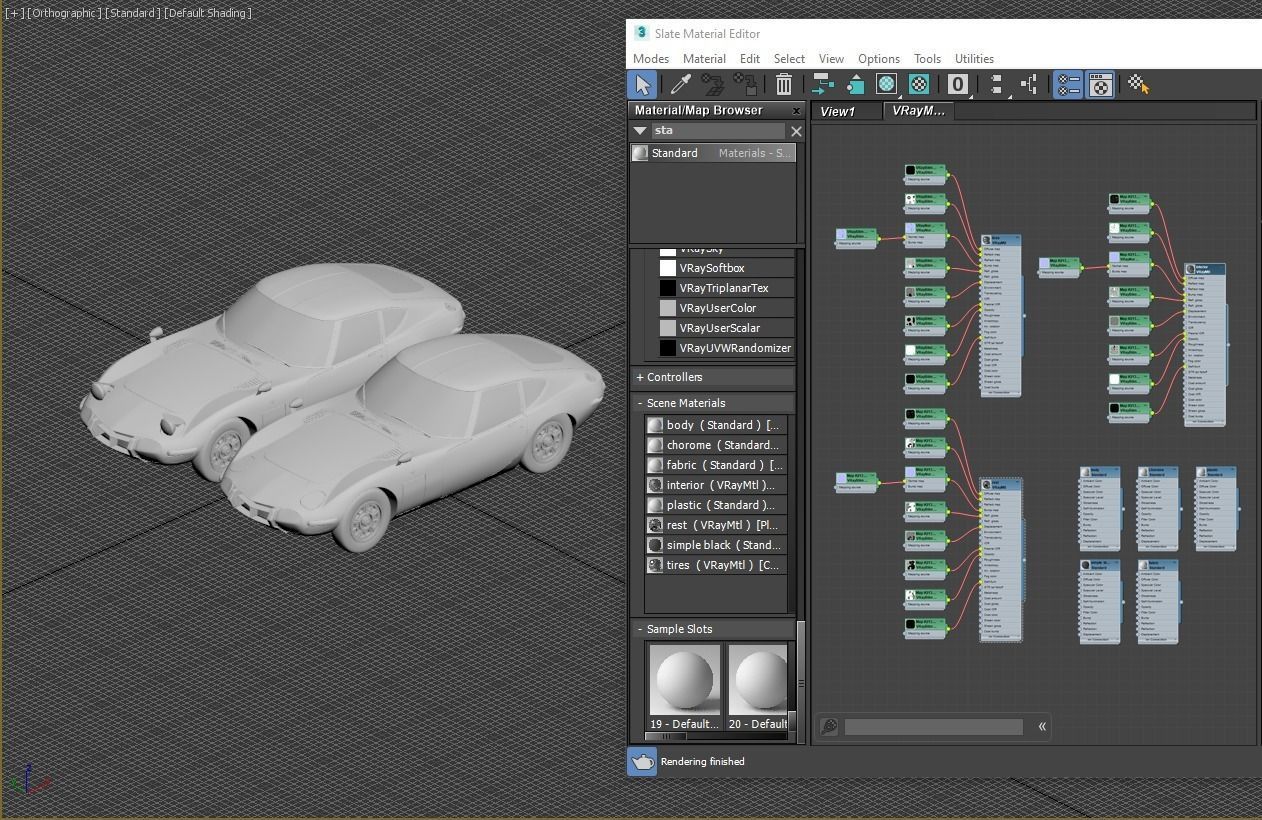Open the Select menu
Viewport: 1262px width, 820px height.
[789, 59]
